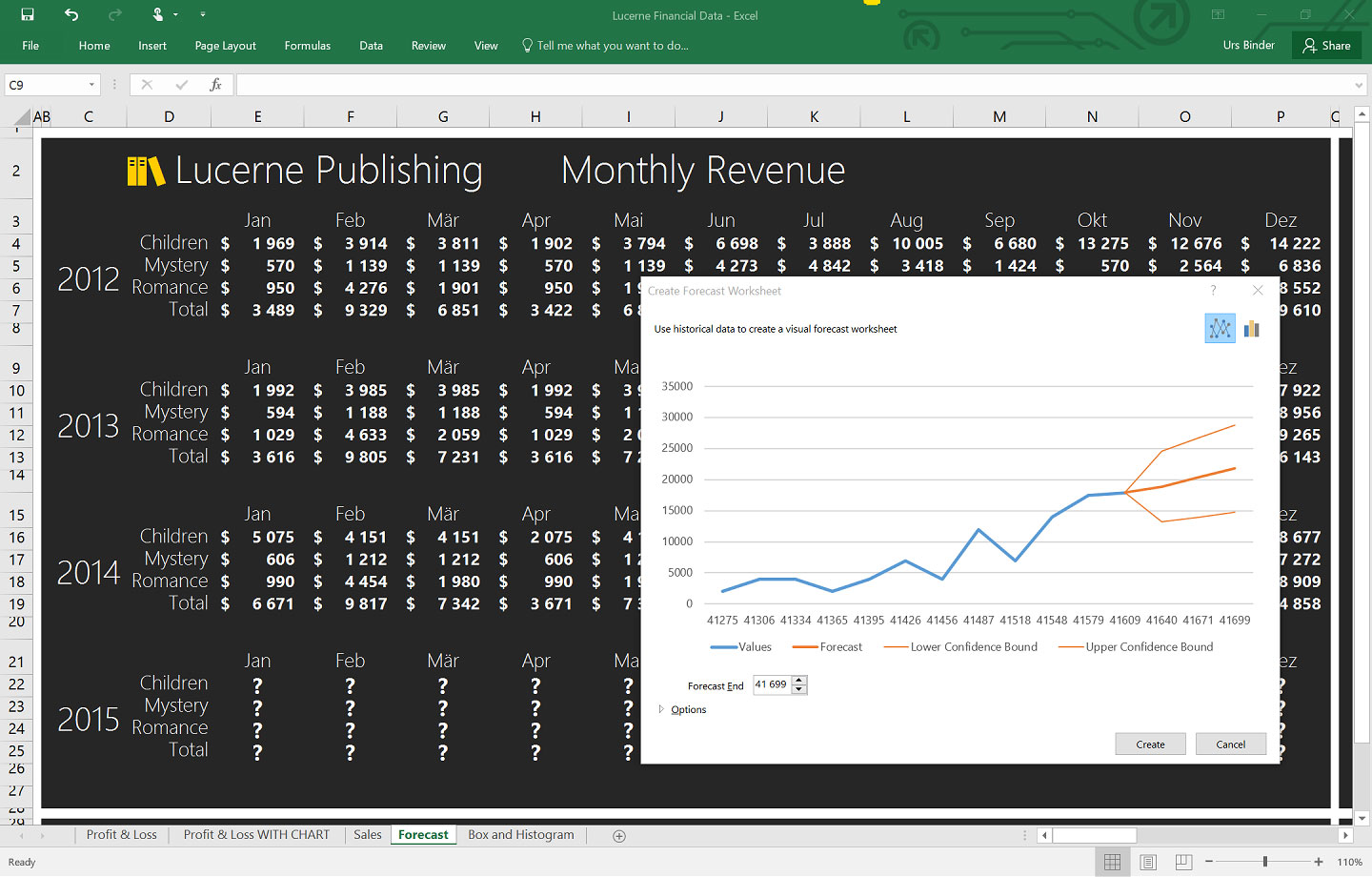This screenshot has height=877, width=1372.
Task: Switch to Profit & Loss WITH CHART tab
Action: tap(256, 835)
